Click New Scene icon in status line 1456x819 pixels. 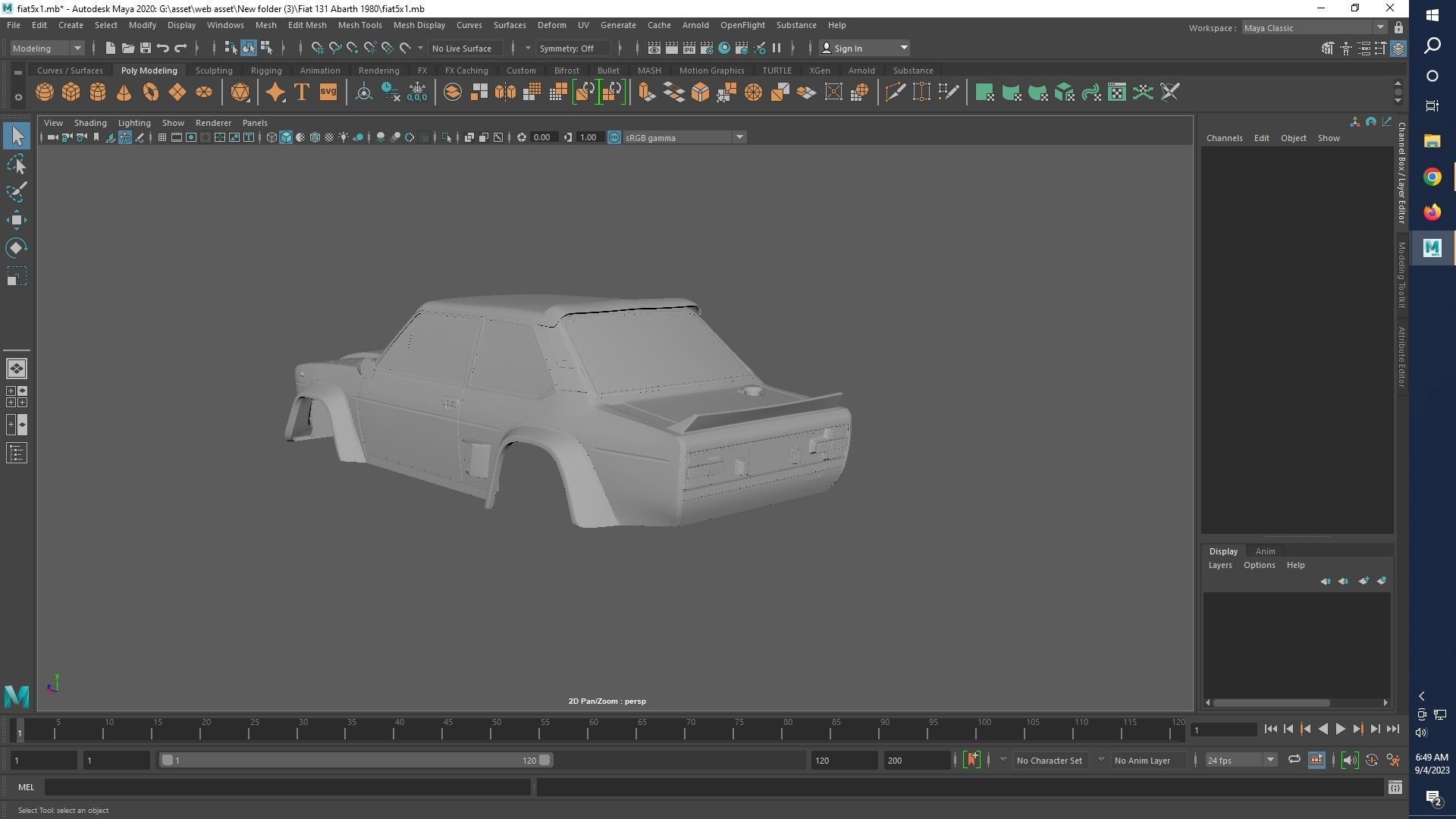pyautogui.click(x=110, y=48)
